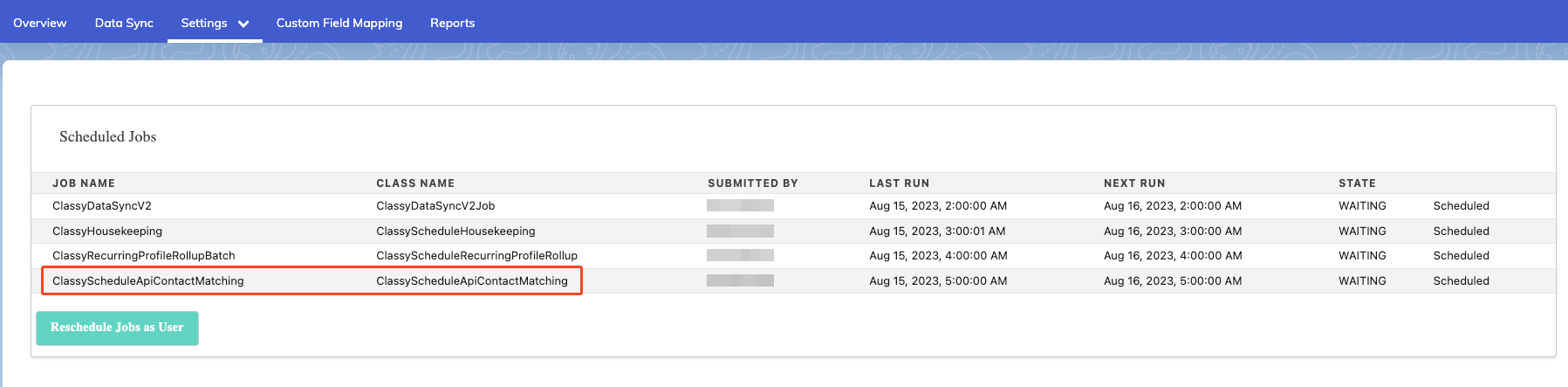Select next run Aug 16, 2023, 5:00:00 AM
This screenshot has height=387, width=1568.
pyautogui.click(x=1173, y=281)
